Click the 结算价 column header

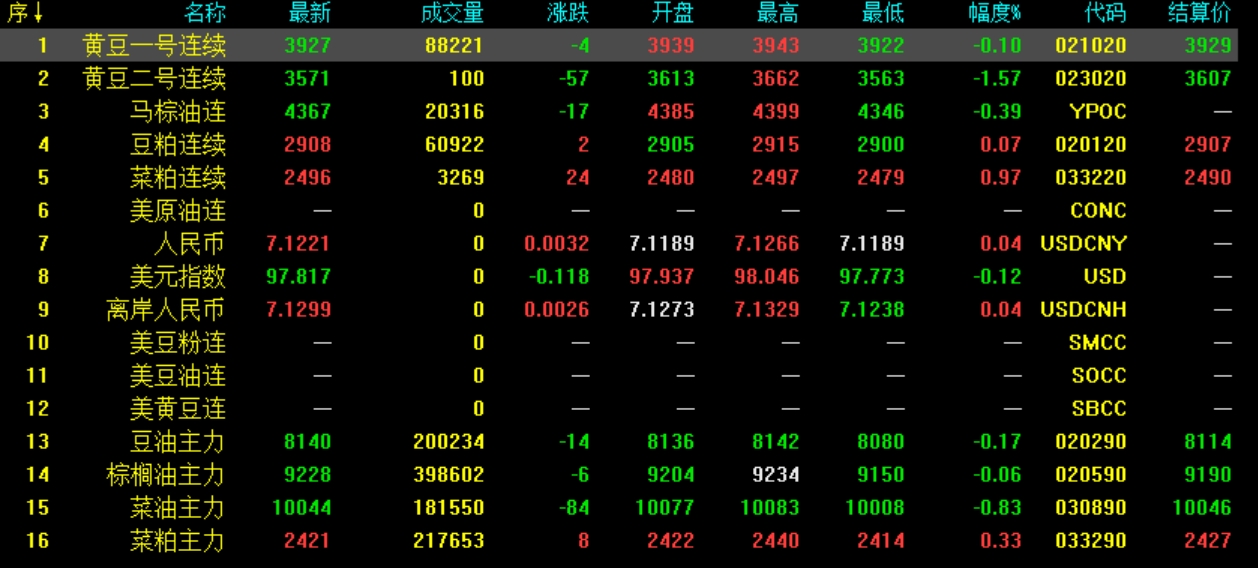click(1200, 13)
